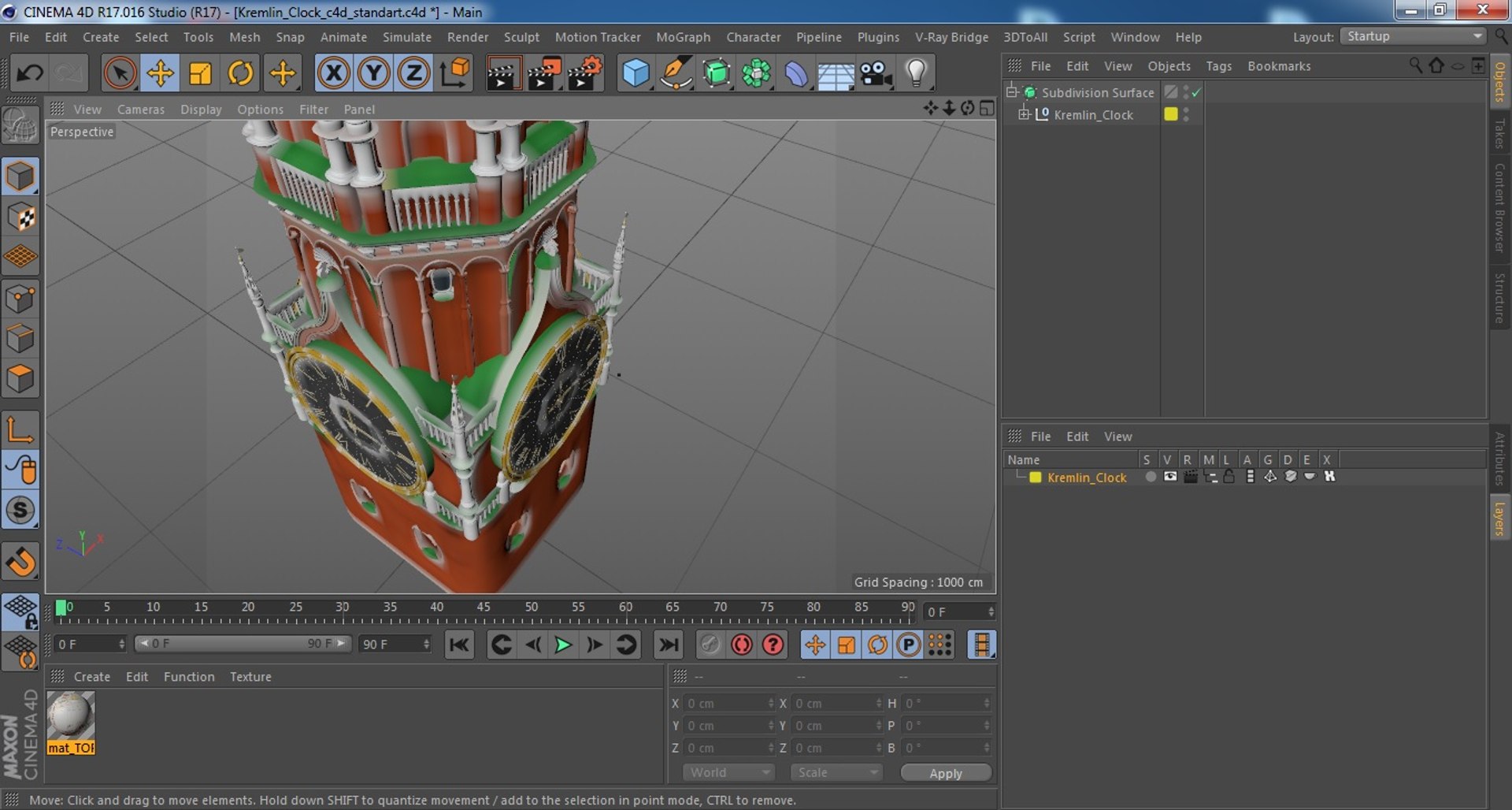Toggle the Snap S icon

click(20, 510)
